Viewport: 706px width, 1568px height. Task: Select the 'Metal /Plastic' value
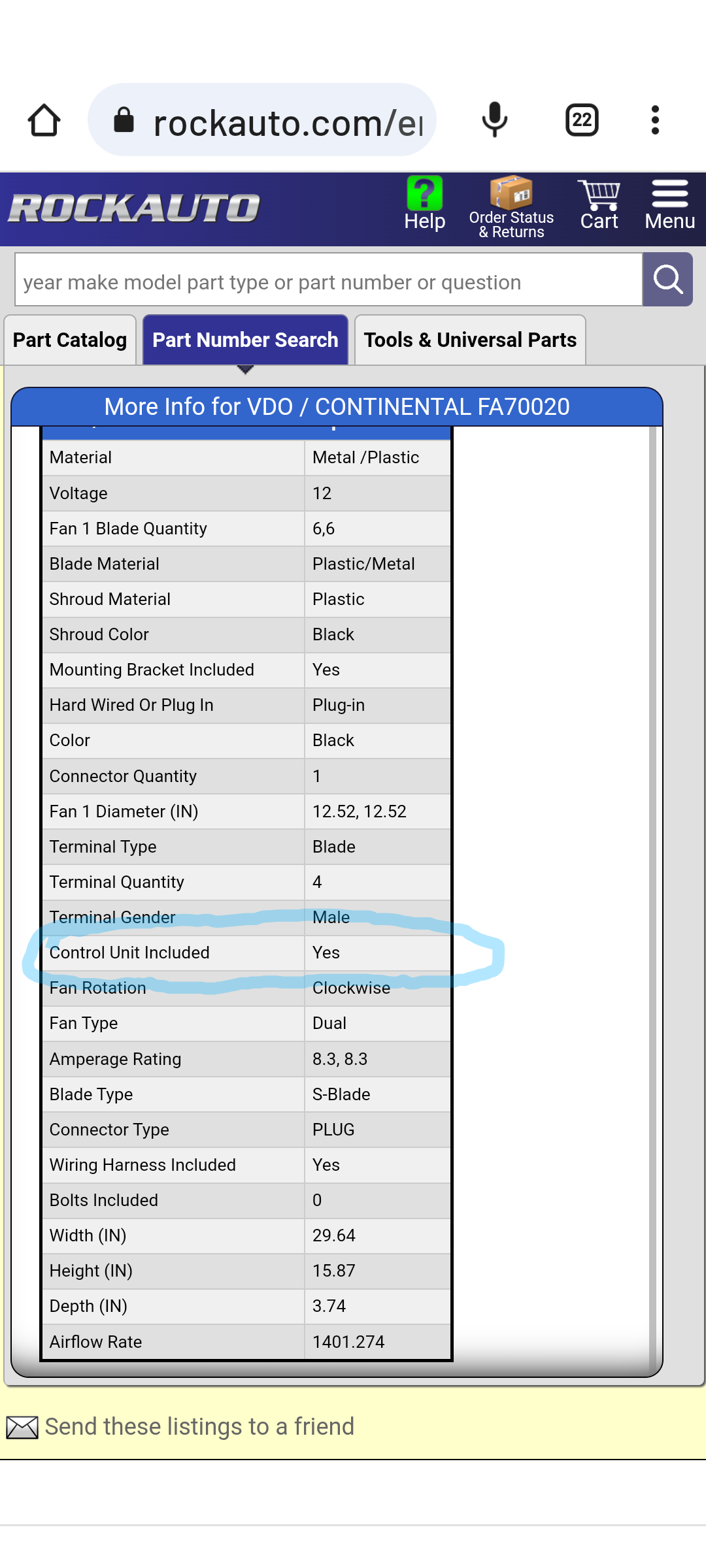[365, 457]
